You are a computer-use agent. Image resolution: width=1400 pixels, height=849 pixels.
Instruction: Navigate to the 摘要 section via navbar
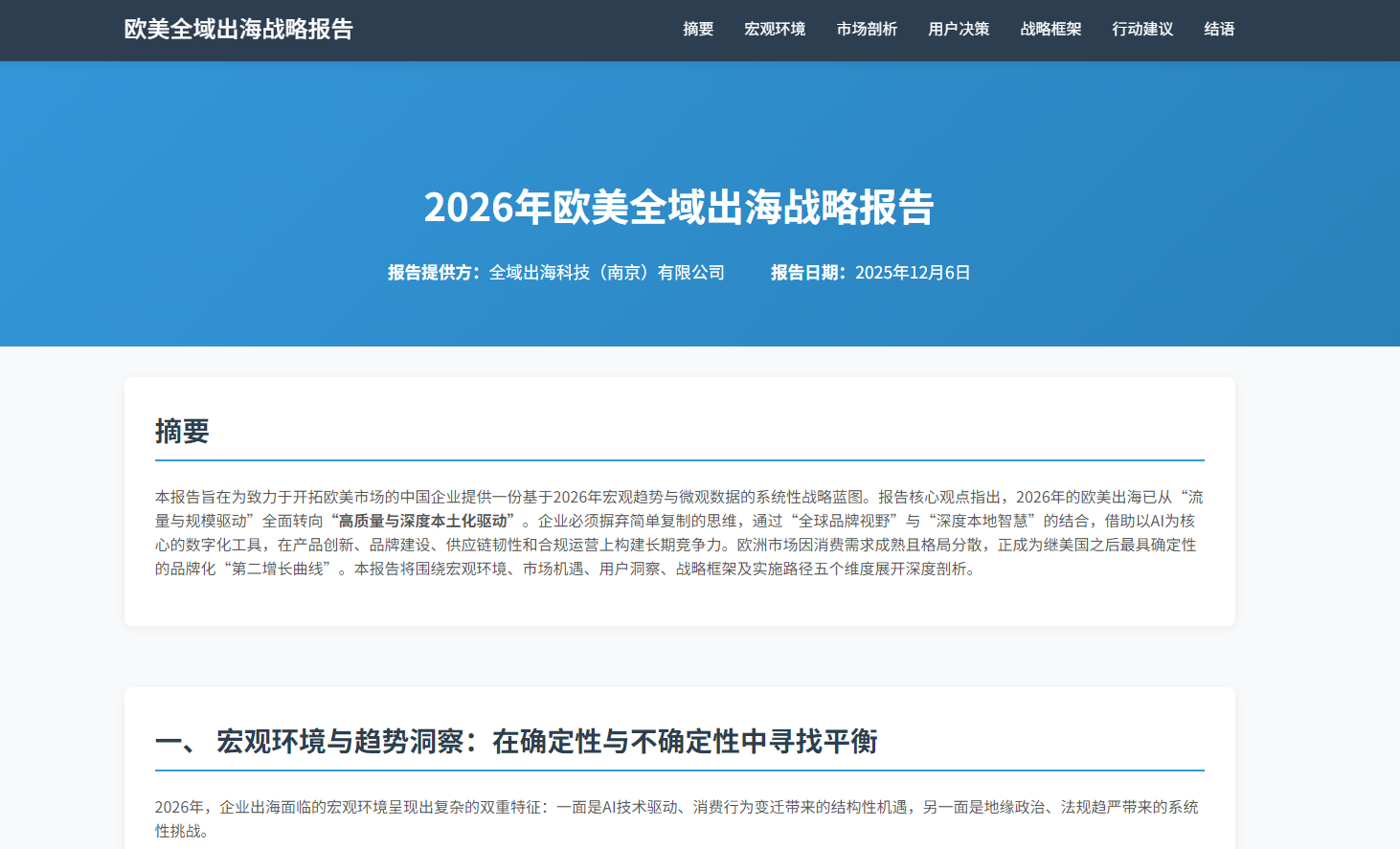coord(697,30)
